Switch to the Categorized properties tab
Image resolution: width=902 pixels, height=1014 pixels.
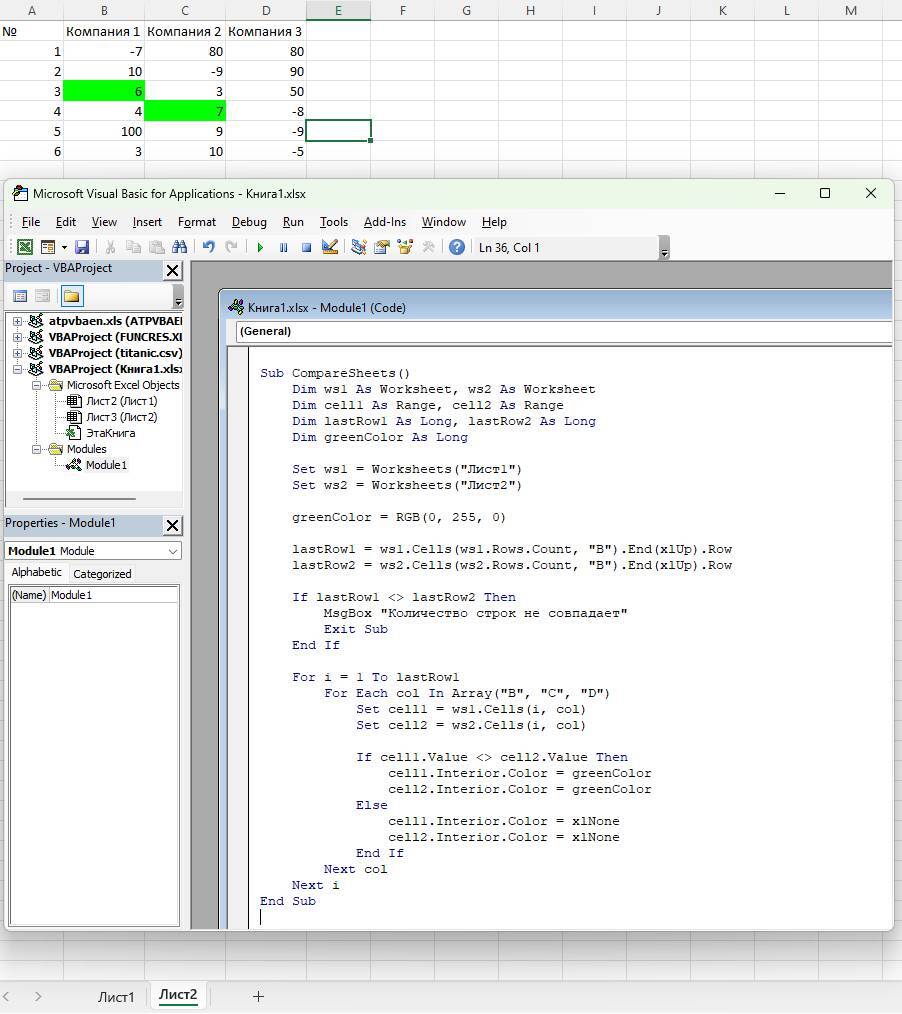[102, 574]
